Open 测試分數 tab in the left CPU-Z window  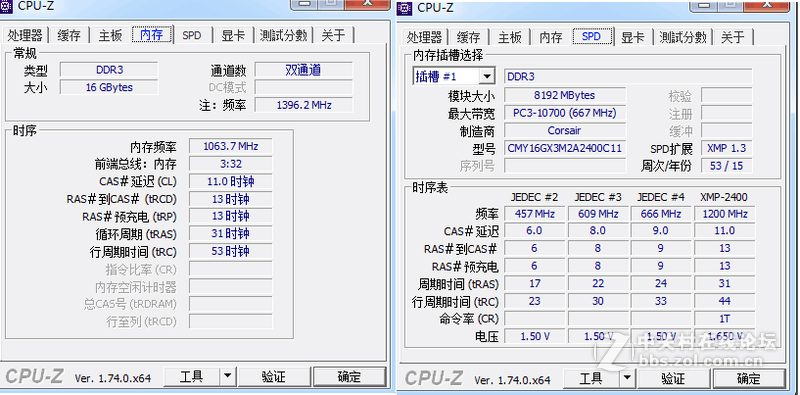click(x=283, y=35)
